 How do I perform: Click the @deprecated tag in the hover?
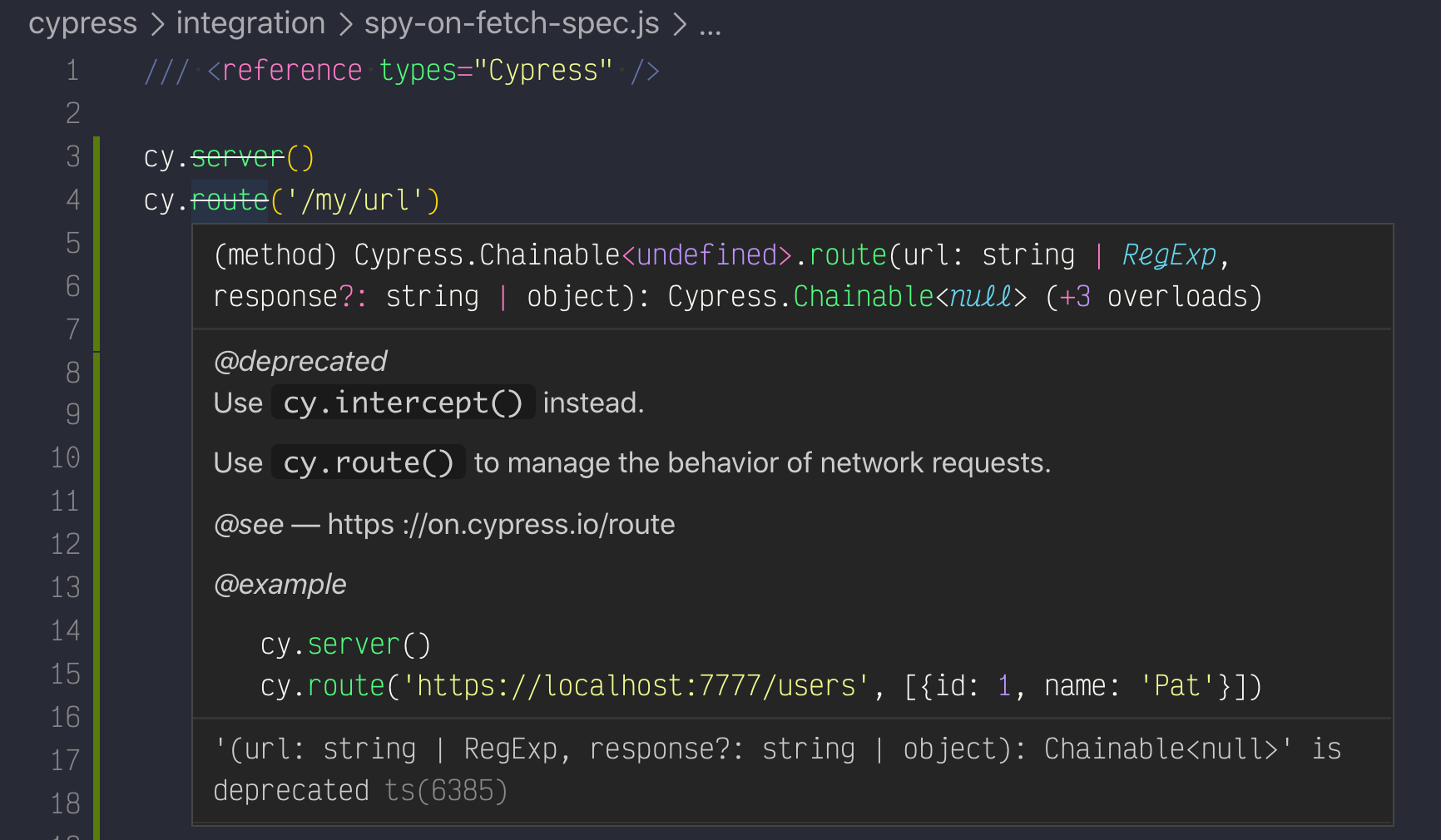[x=300, y=361]
